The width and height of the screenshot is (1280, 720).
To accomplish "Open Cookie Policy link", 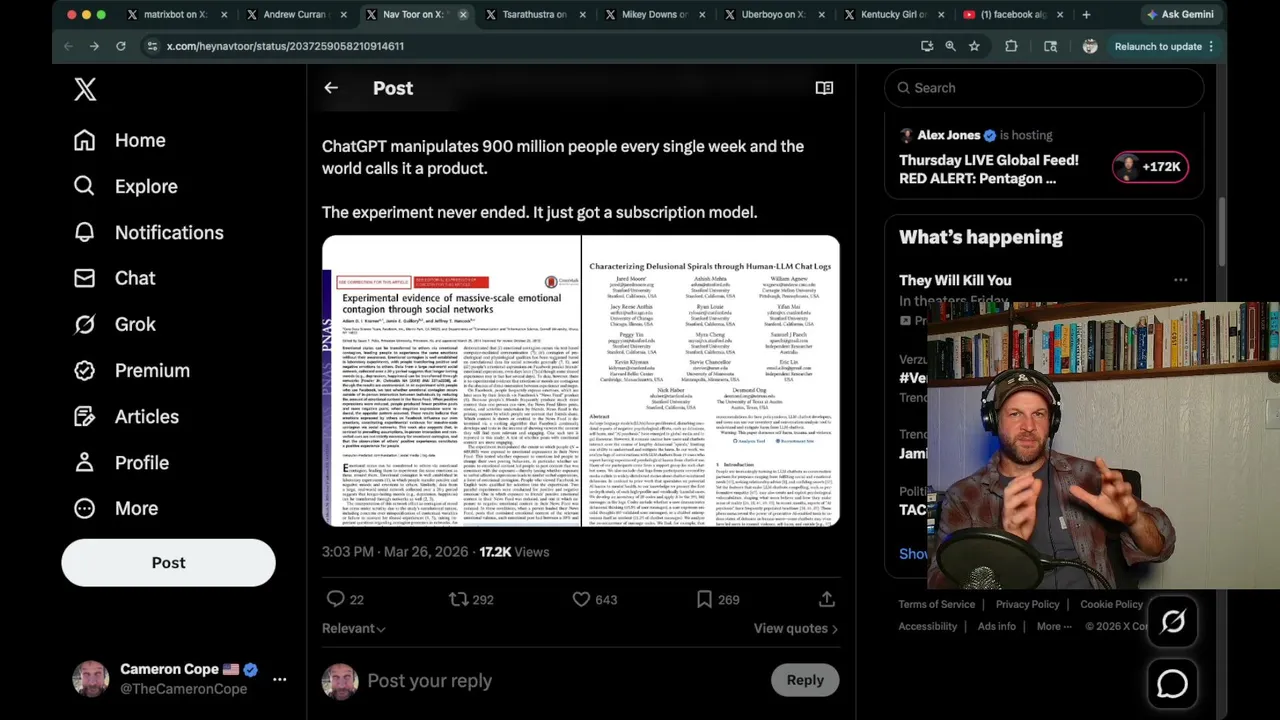I will (x=1111, y=604).
